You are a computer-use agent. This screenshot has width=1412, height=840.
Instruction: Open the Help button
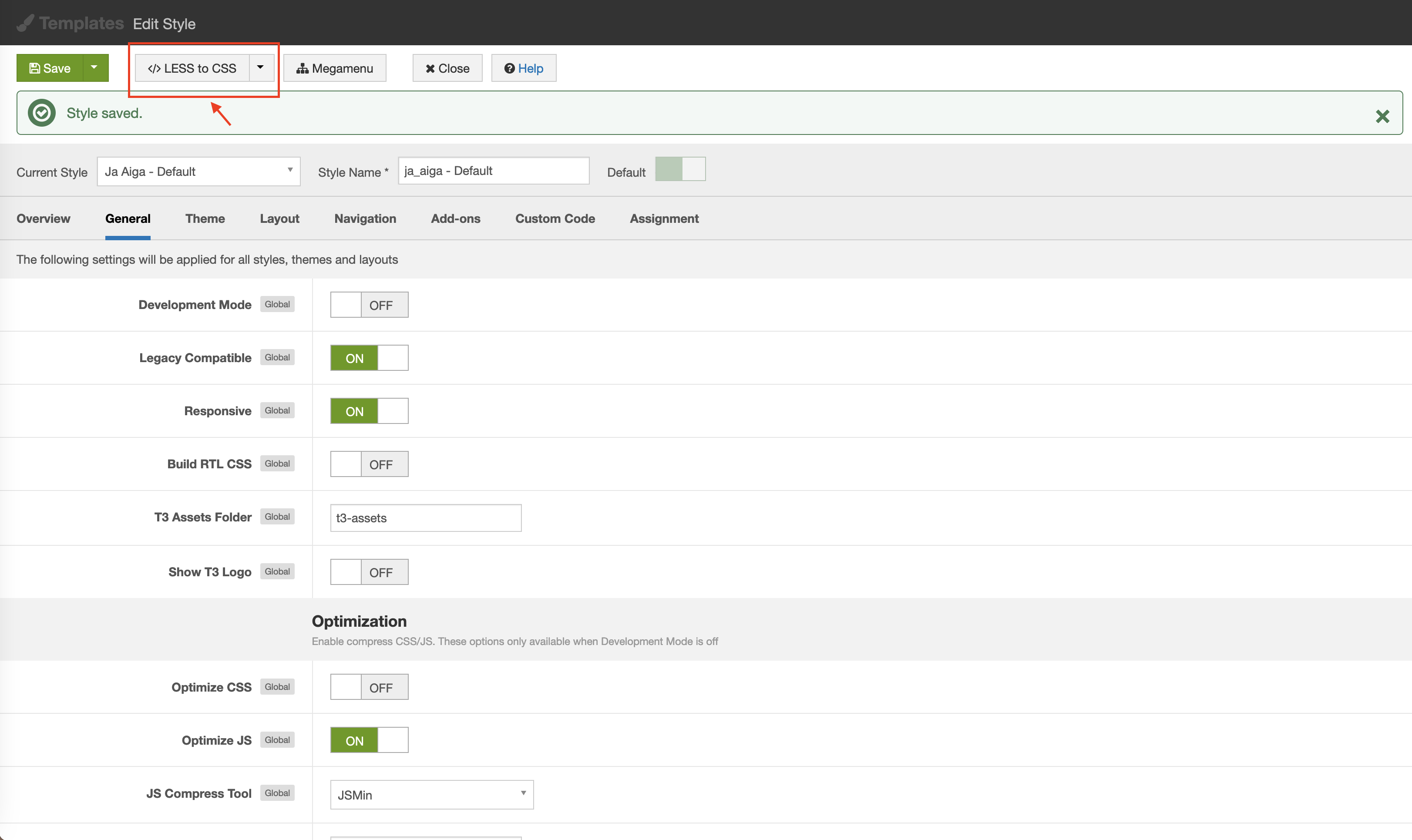(524, 68)
